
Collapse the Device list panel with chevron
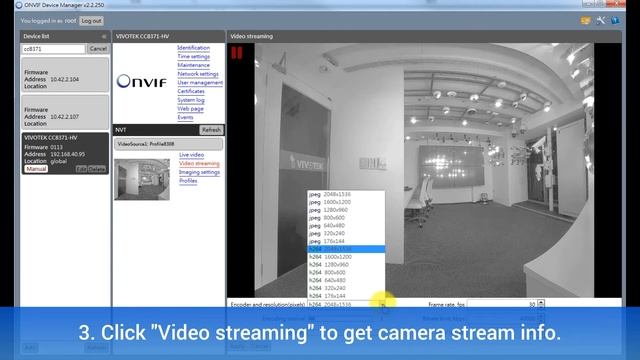[x=104, y=36]
